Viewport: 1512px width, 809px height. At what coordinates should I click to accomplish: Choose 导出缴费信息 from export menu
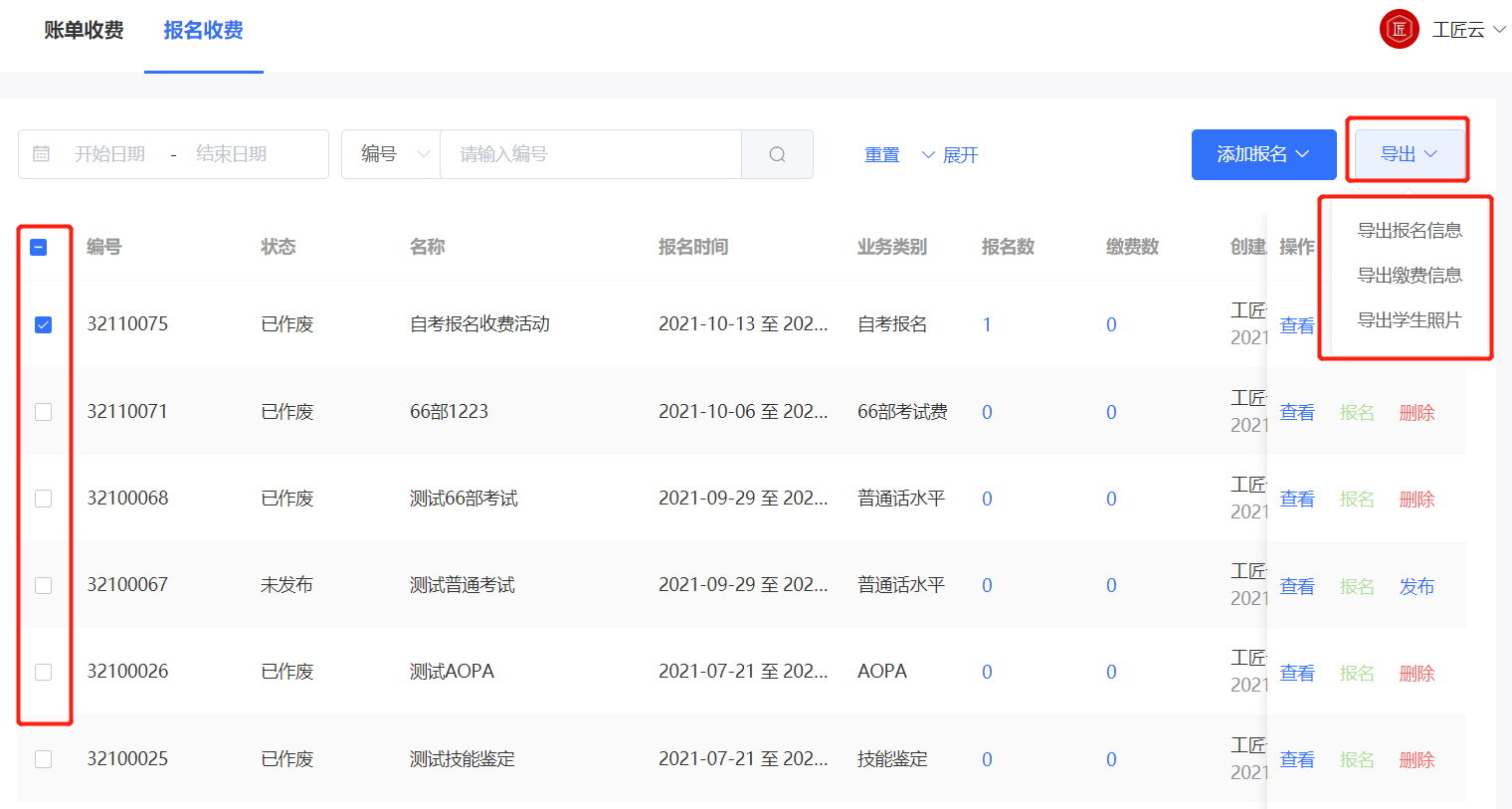(1410, 275)
